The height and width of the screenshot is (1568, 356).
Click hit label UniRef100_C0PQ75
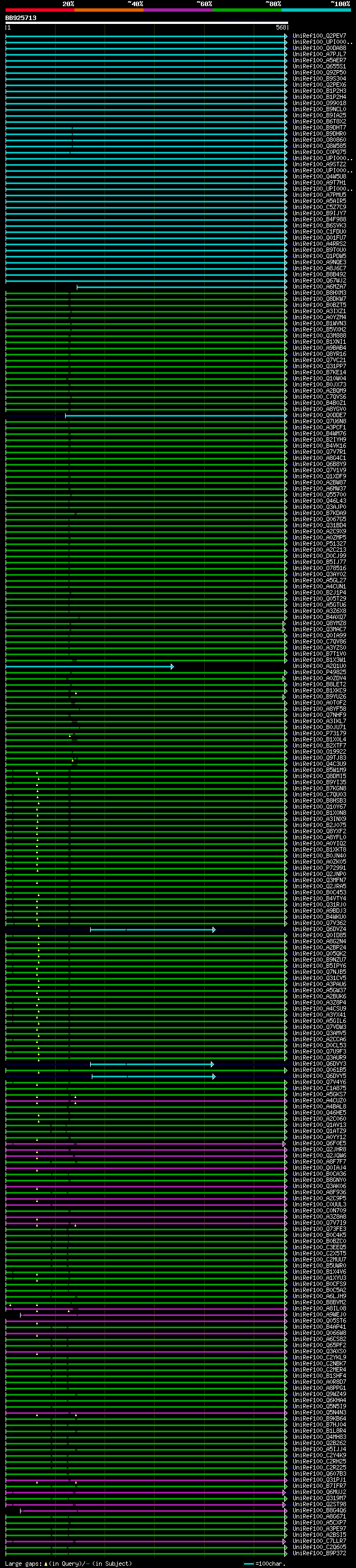pyautogui.click(x=319, y=152)
